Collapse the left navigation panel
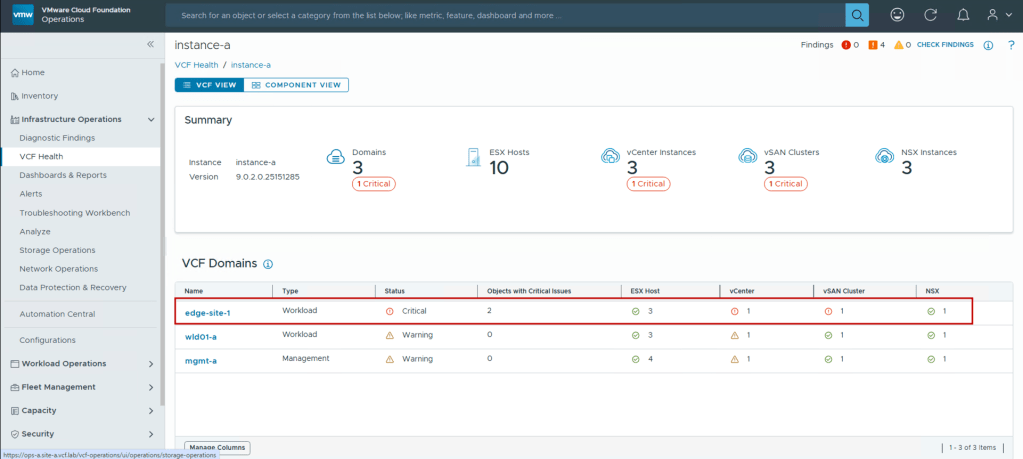 pos(150,44)
